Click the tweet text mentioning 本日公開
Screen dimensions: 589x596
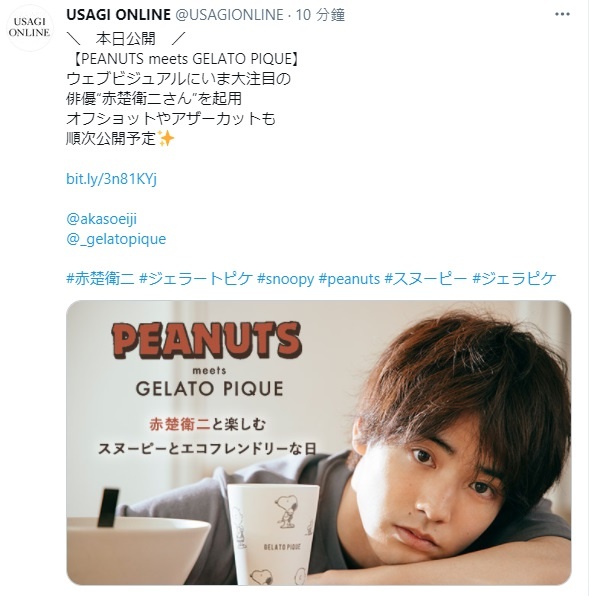tap(125, 38)
